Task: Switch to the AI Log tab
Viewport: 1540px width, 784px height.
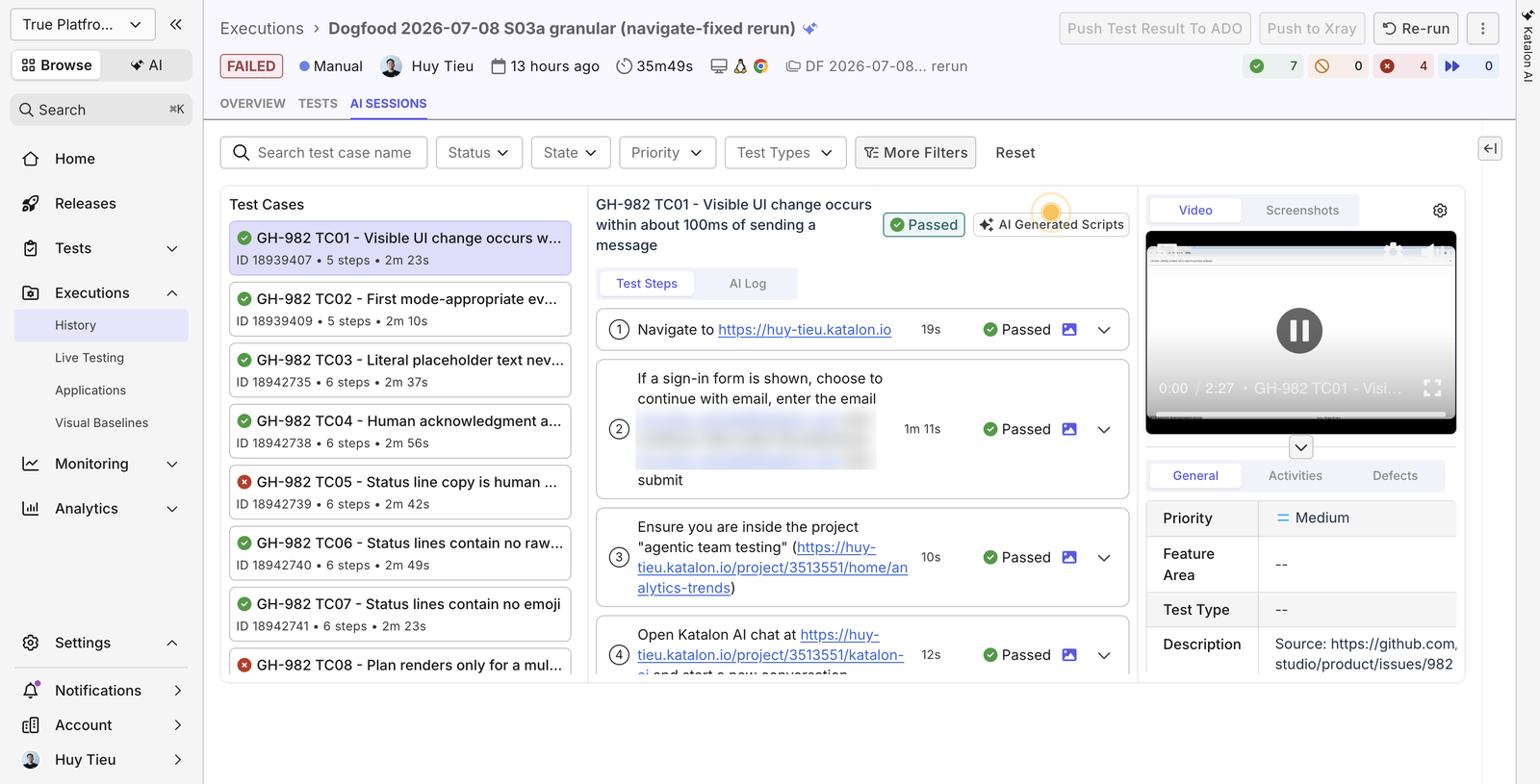Action: 747,284
